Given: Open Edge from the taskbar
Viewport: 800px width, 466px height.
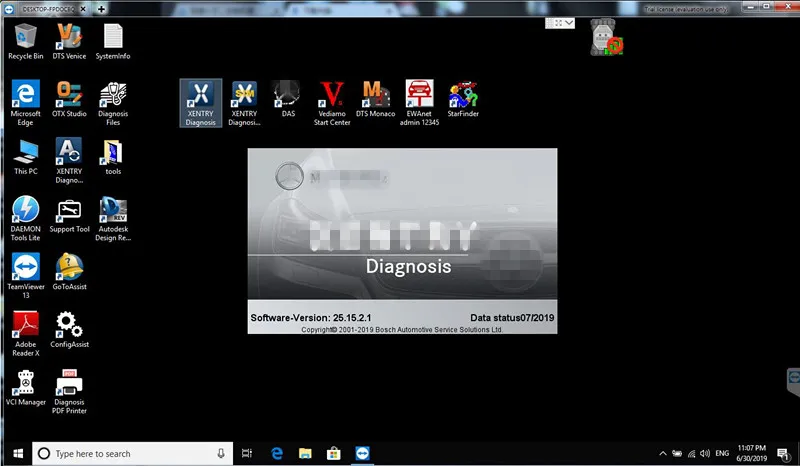Looking at the screenshot, I should [x=277, y=453].
